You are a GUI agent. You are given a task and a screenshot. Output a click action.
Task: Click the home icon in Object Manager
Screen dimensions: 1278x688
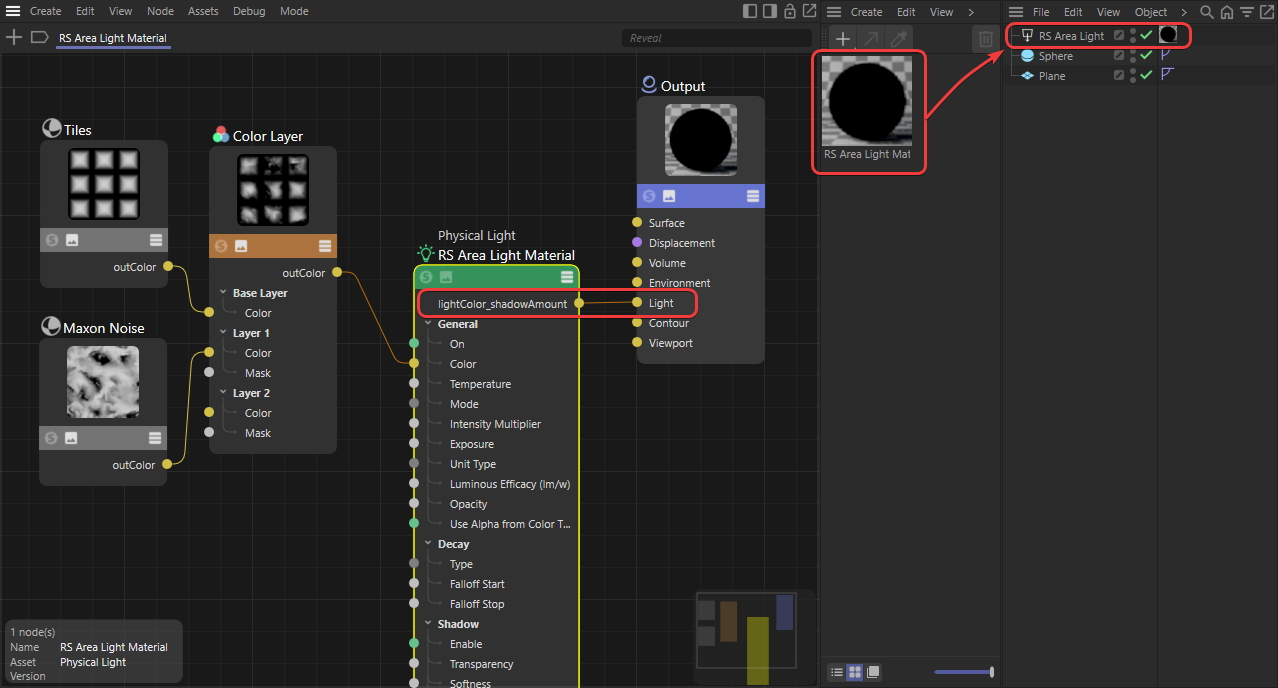(x=1227, y=12)
